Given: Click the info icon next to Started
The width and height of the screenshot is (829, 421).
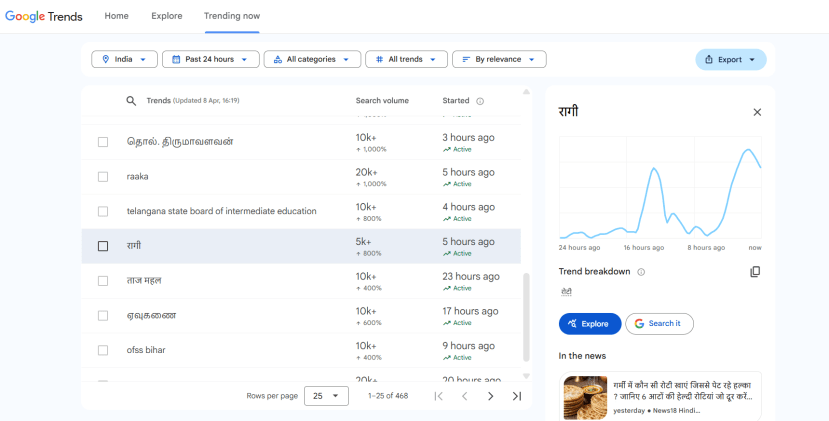Looking at the screenshot, I should [x=480, y=101].
